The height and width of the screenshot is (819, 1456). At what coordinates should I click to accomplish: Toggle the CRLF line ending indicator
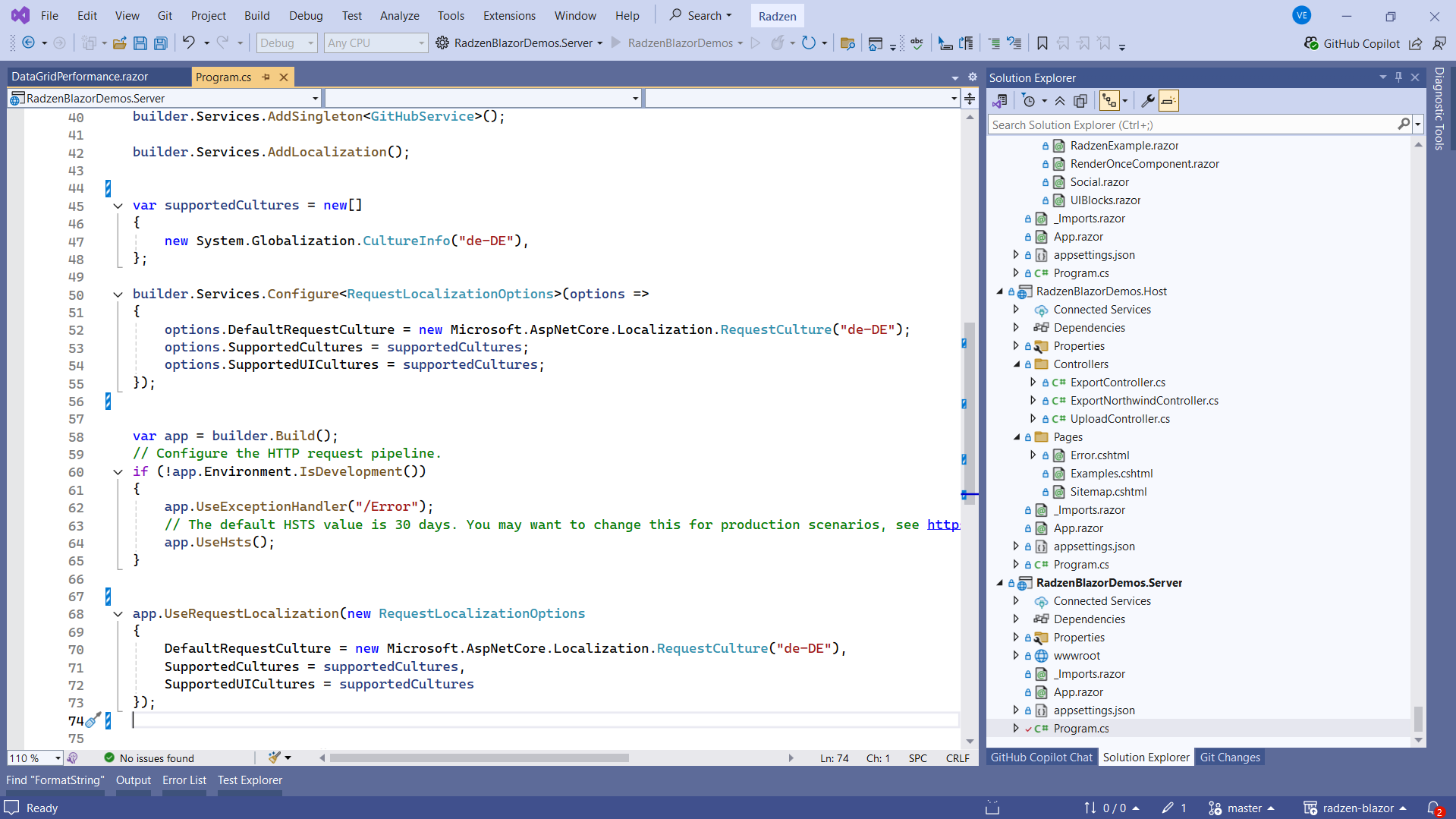(x=958, y=758)
